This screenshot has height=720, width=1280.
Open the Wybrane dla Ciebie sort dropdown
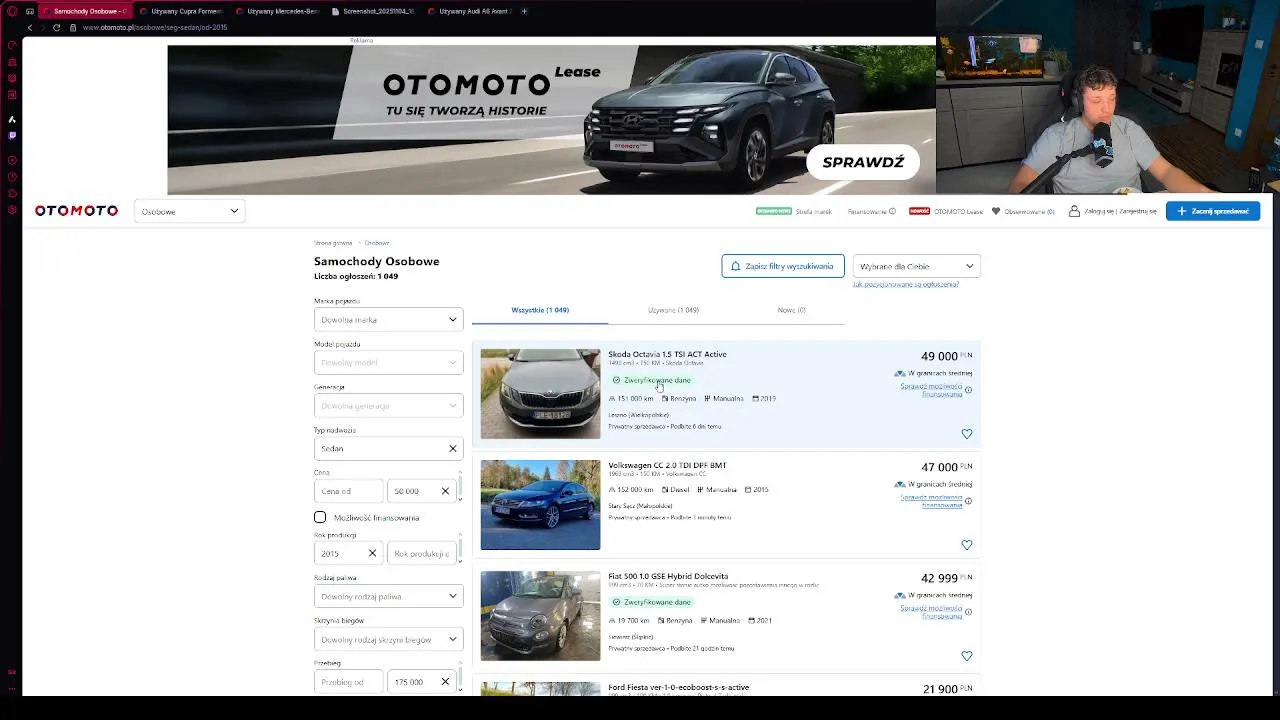[916, 266]
